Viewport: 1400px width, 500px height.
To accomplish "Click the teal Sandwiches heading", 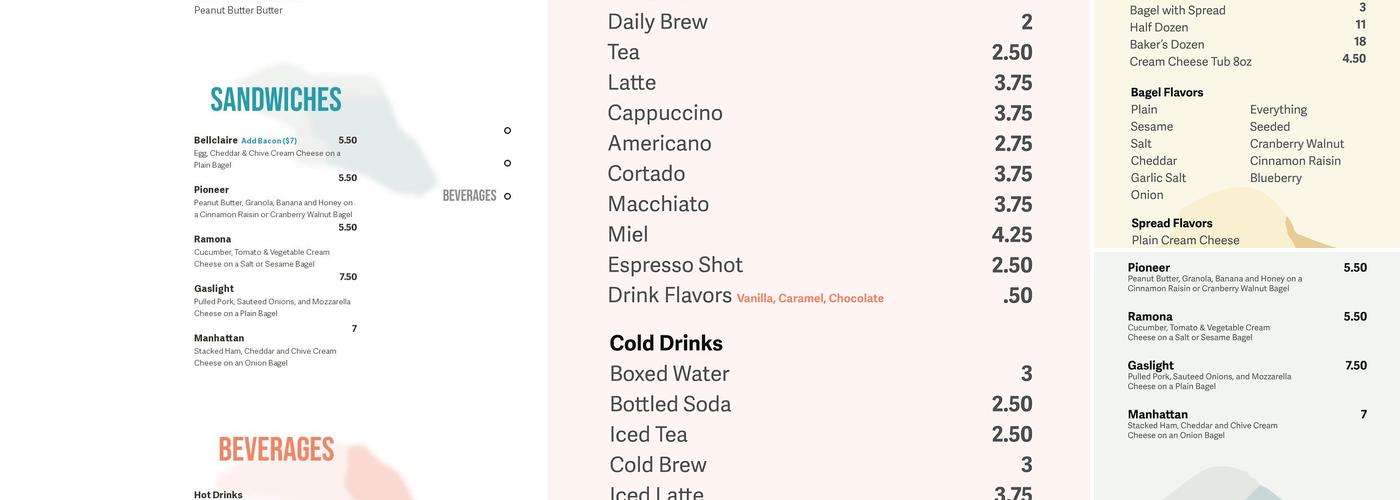I will click(x=276, y=100).
